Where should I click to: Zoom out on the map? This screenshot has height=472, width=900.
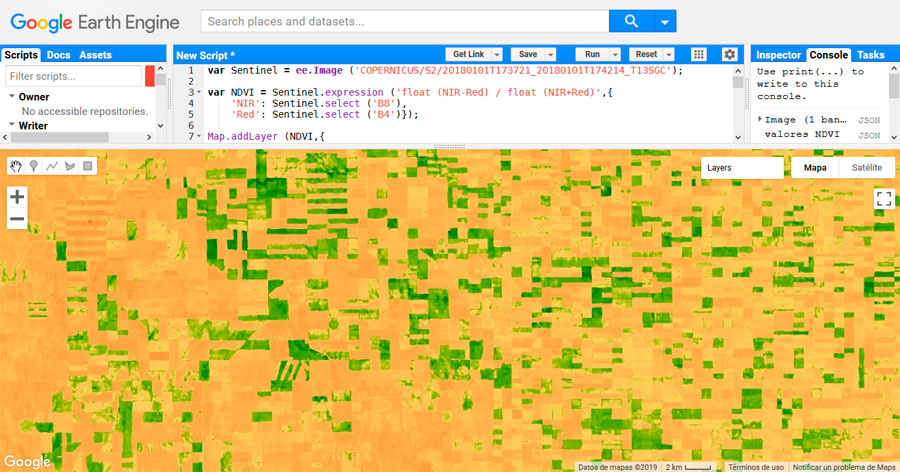[x=17, y=219]
